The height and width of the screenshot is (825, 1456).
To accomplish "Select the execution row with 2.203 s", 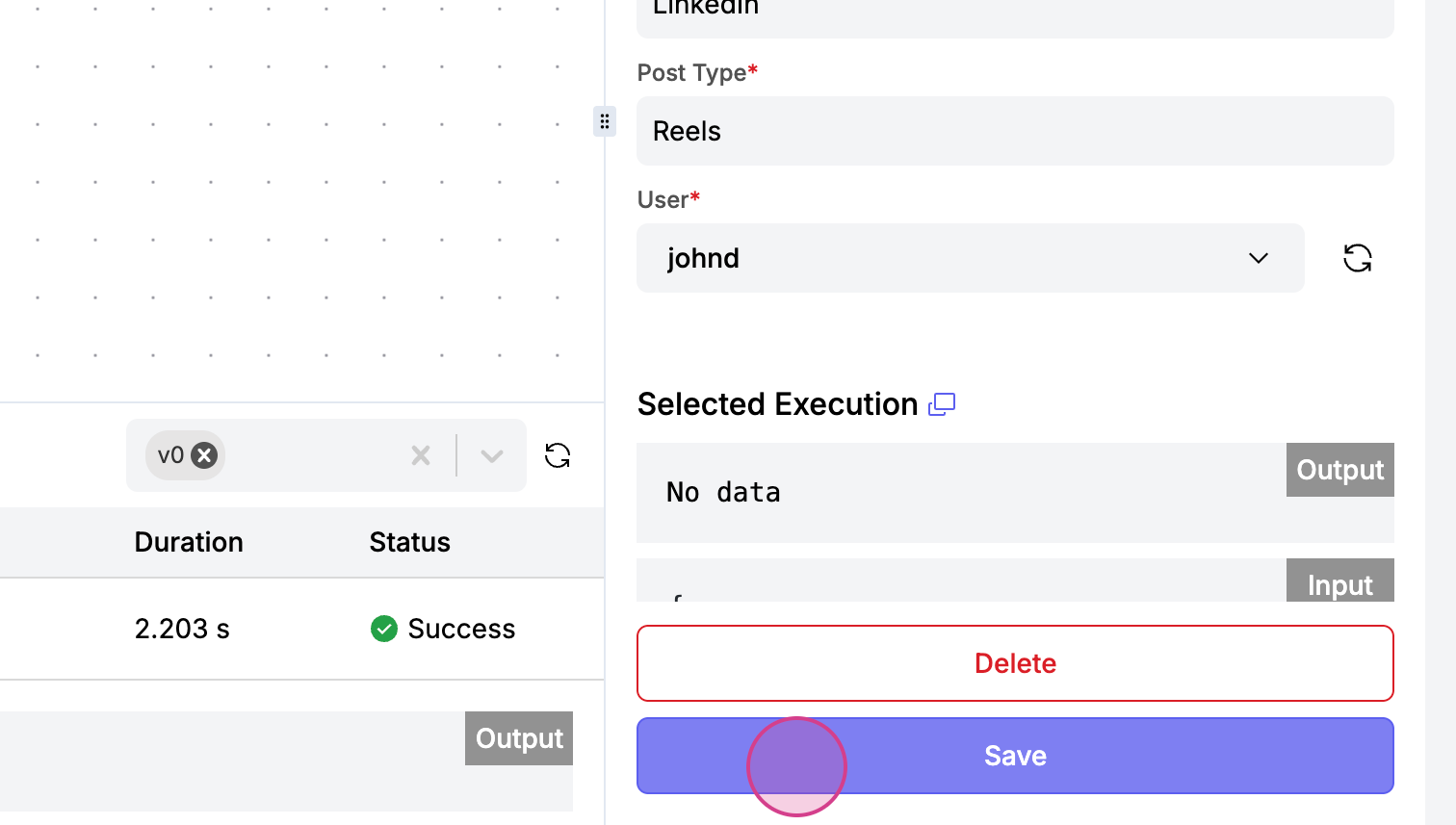I will pos(289,629).
